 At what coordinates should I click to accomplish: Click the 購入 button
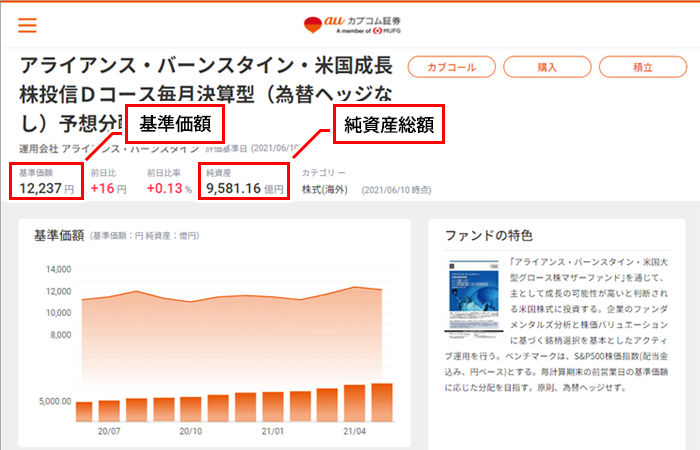click(x=547, y=67)
